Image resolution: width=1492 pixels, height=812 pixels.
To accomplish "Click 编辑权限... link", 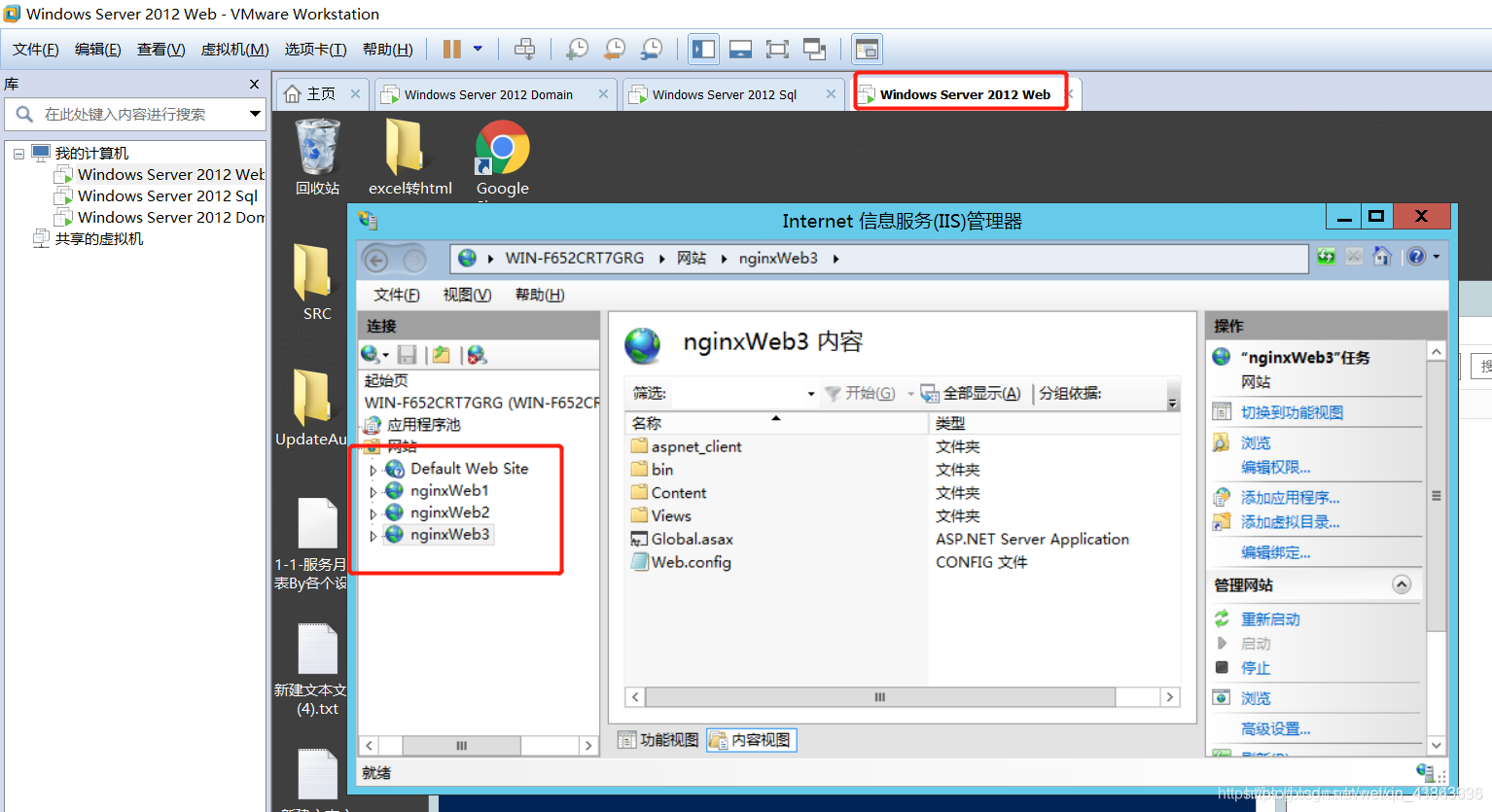I will coord(1275,468).
